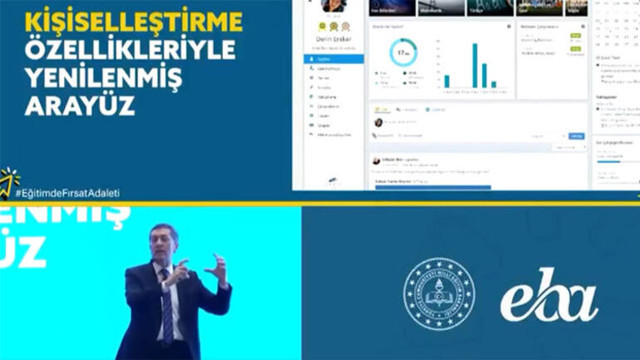640x360 pixels.
Task: Click the post author's avatar in the feed
Action: (x=376, y=161)
